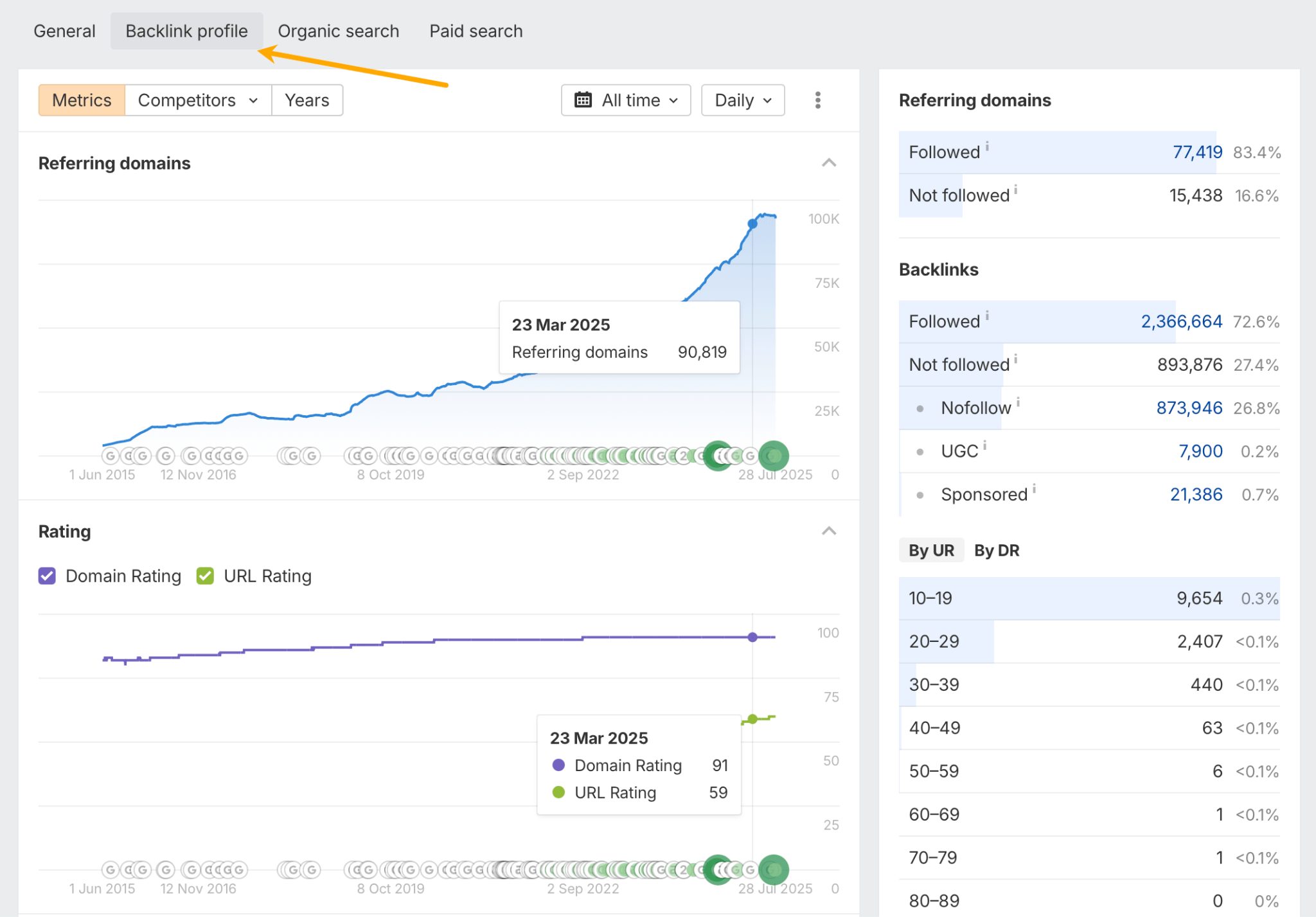
Task: Collapse the Rating section chevron
Action: (829, 531)
